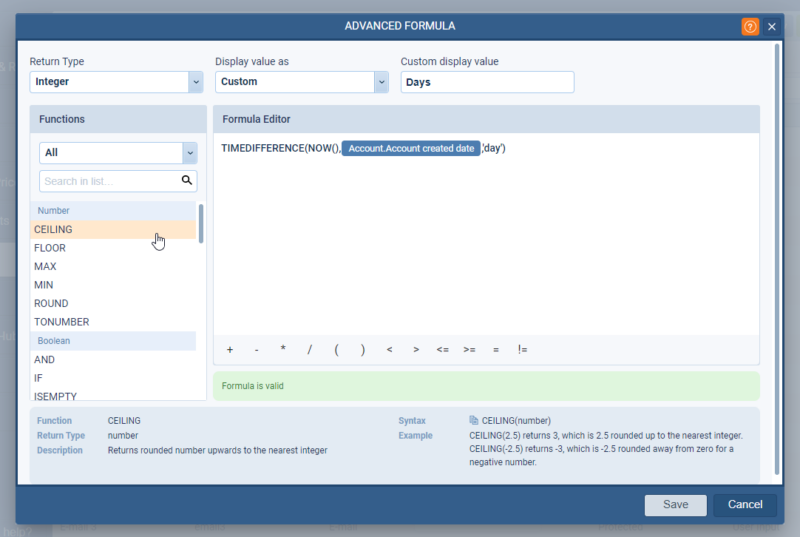Insert a closing parenthesis
The height and width of the screenshot is (537, 800).
363,349
